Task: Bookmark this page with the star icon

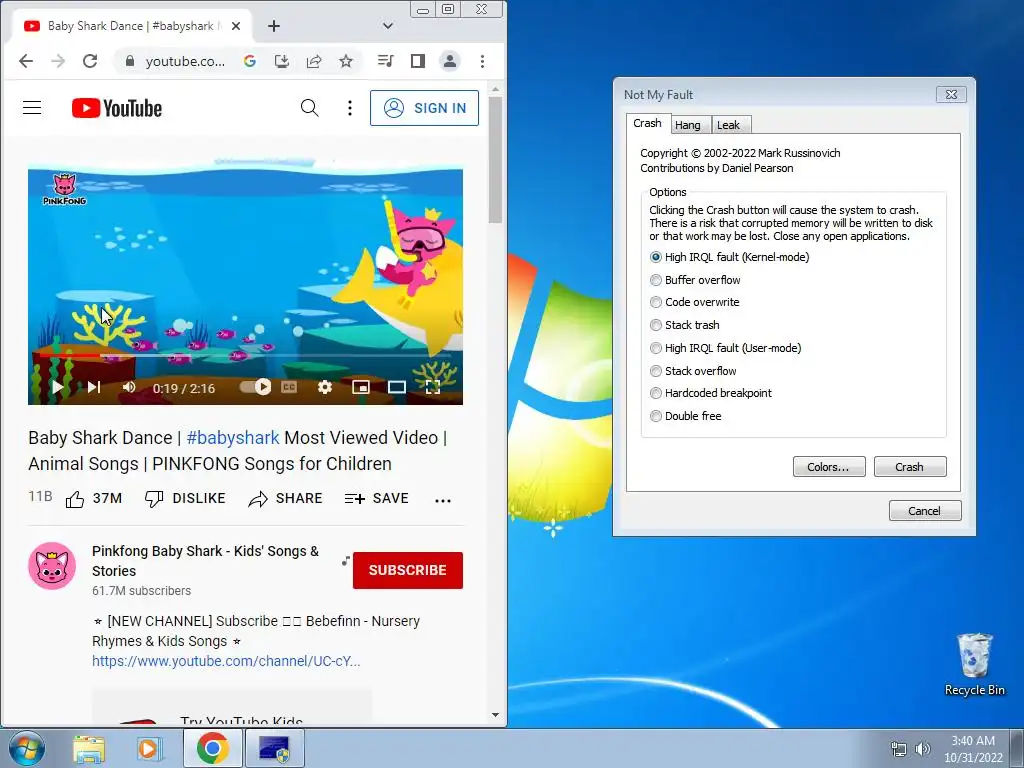Action: pyautogui.click(x=345, y=61)
